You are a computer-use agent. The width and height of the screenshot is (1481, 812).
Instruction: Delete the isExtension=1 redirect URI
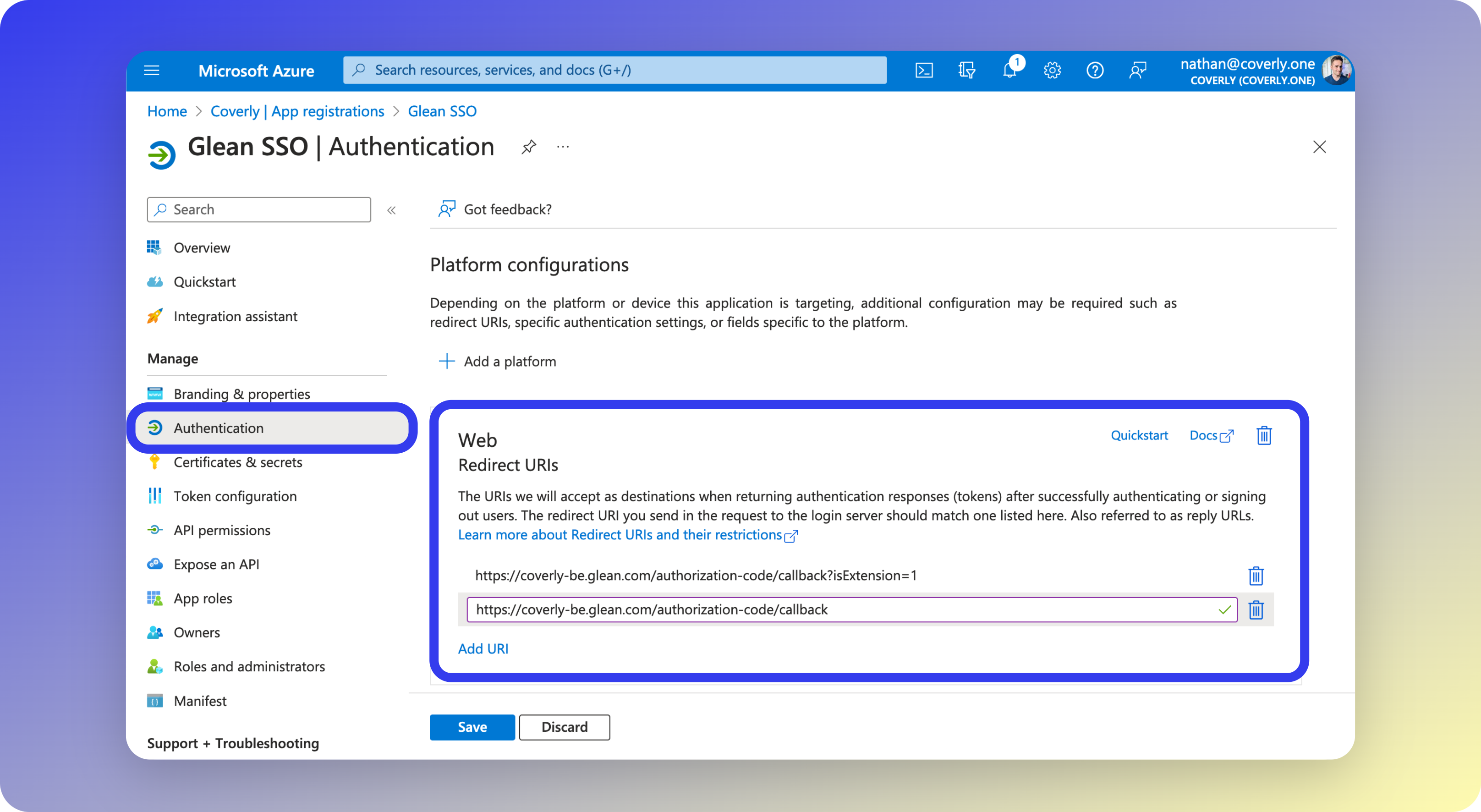1256,575
